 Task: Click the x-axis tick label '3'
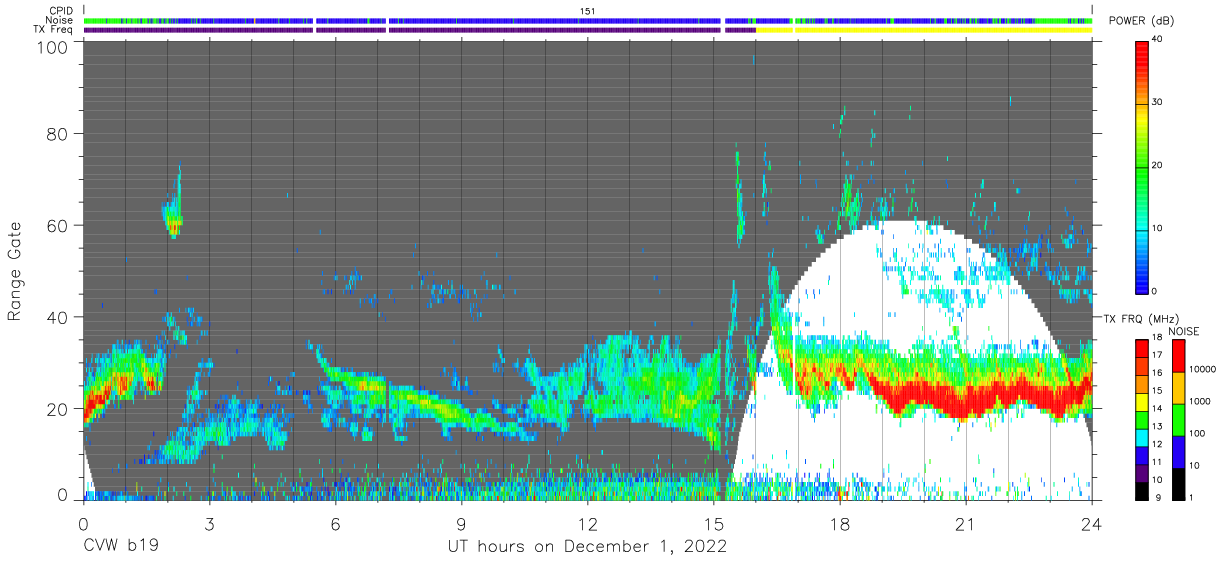click(209, 522)
